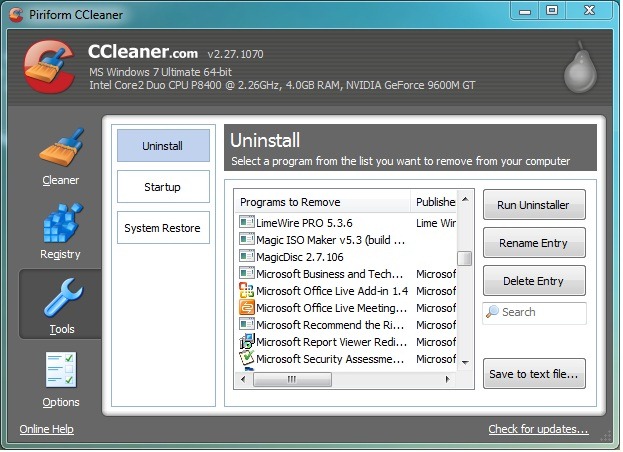Select the Tools wrench icon

coord(64,297)
